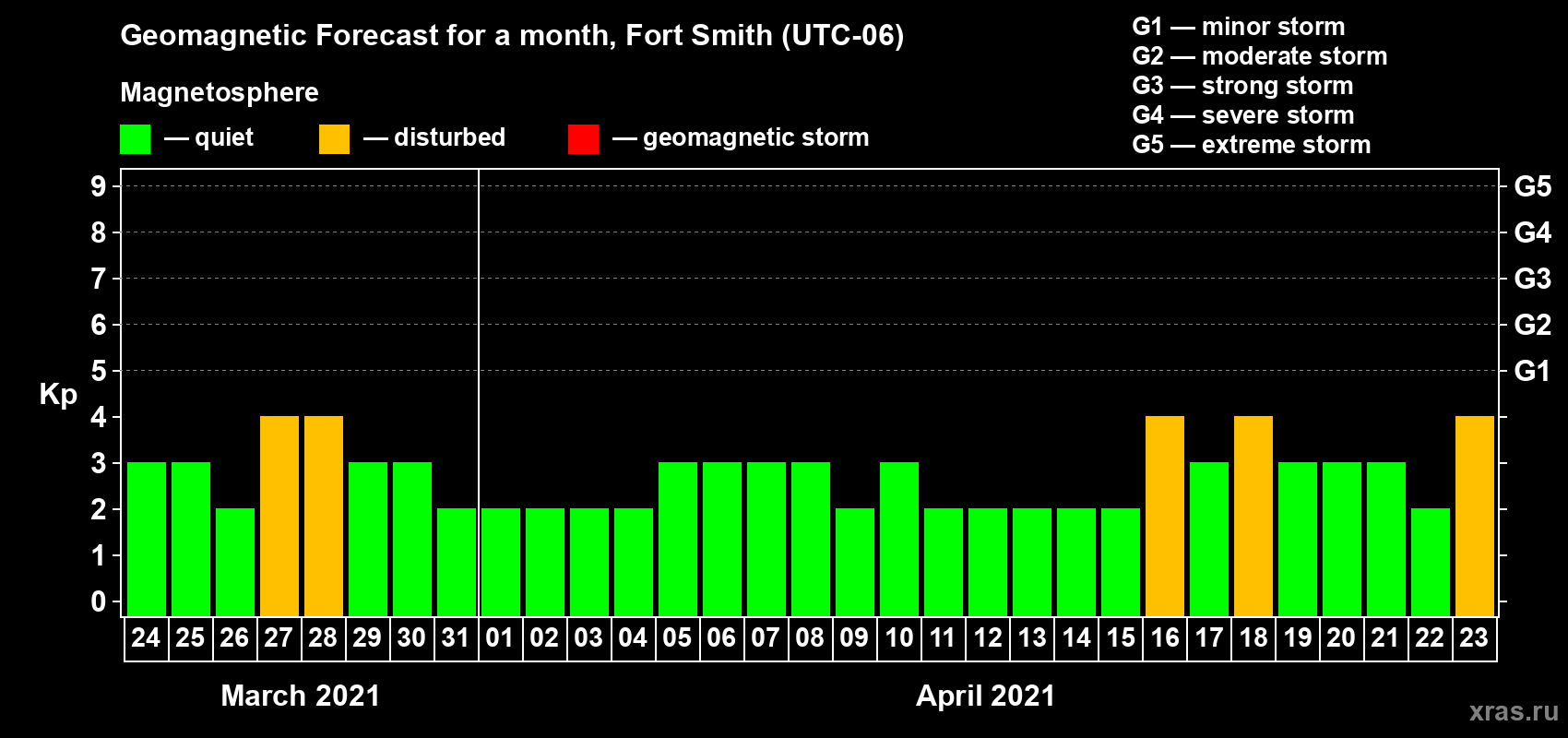The width and height of the screenshot is (1568, 738).
Task: Click 'G2 — moderate storm' legend text
Action: click(1260, 56)
